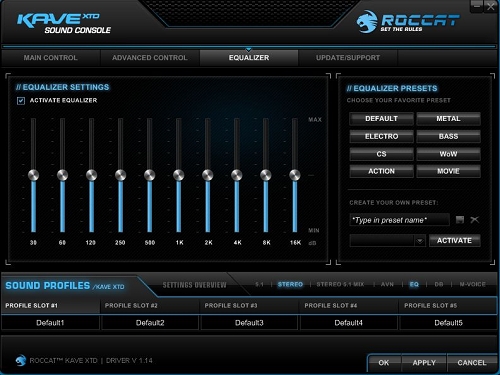This screenshot has width=500, height=375.
Task: Click the Default2 profile name
Action: tap(150, 323)
